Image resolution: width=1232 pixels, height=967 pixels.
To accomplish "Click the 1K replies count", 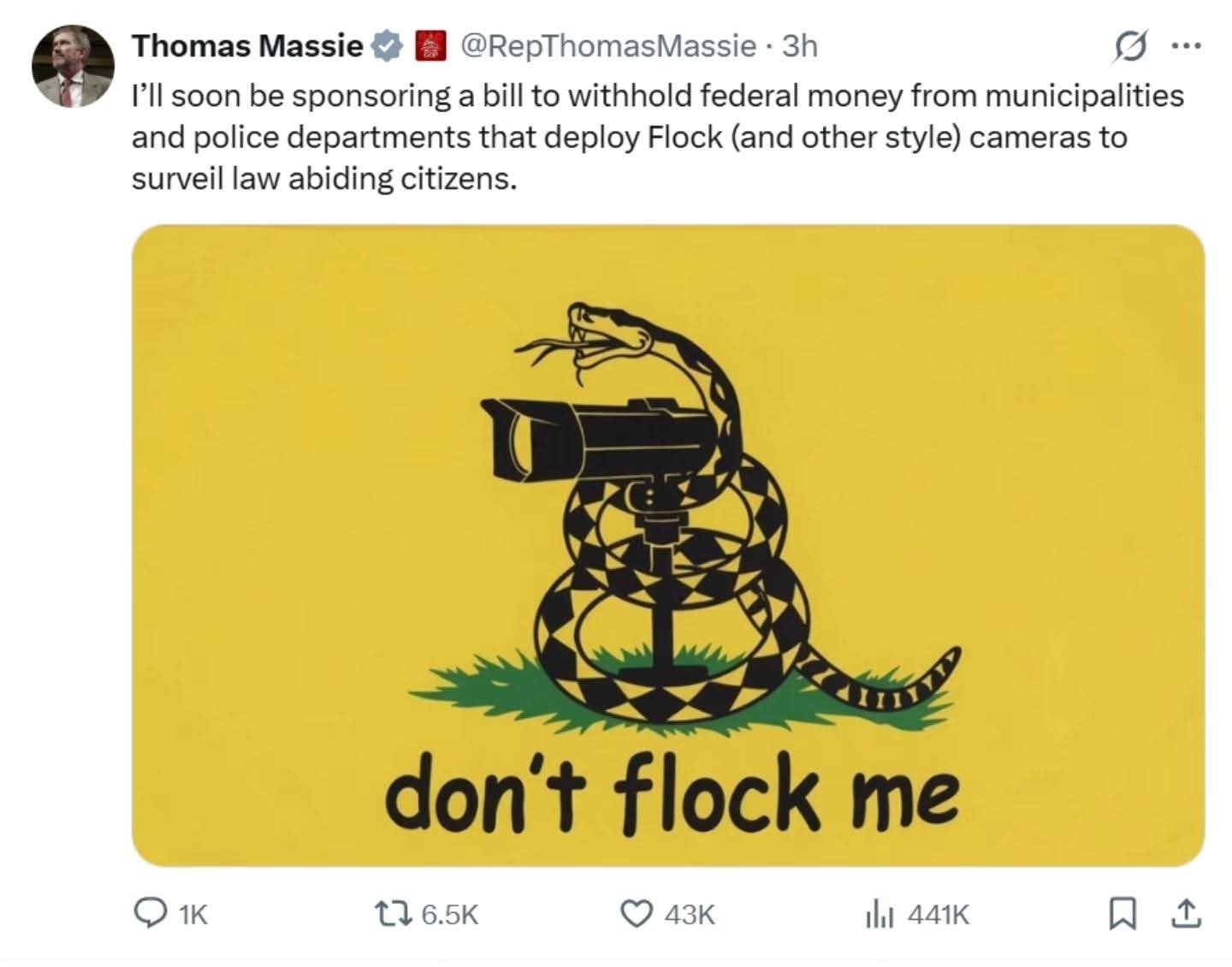I will pyautogui.click(x=193, y=915).
